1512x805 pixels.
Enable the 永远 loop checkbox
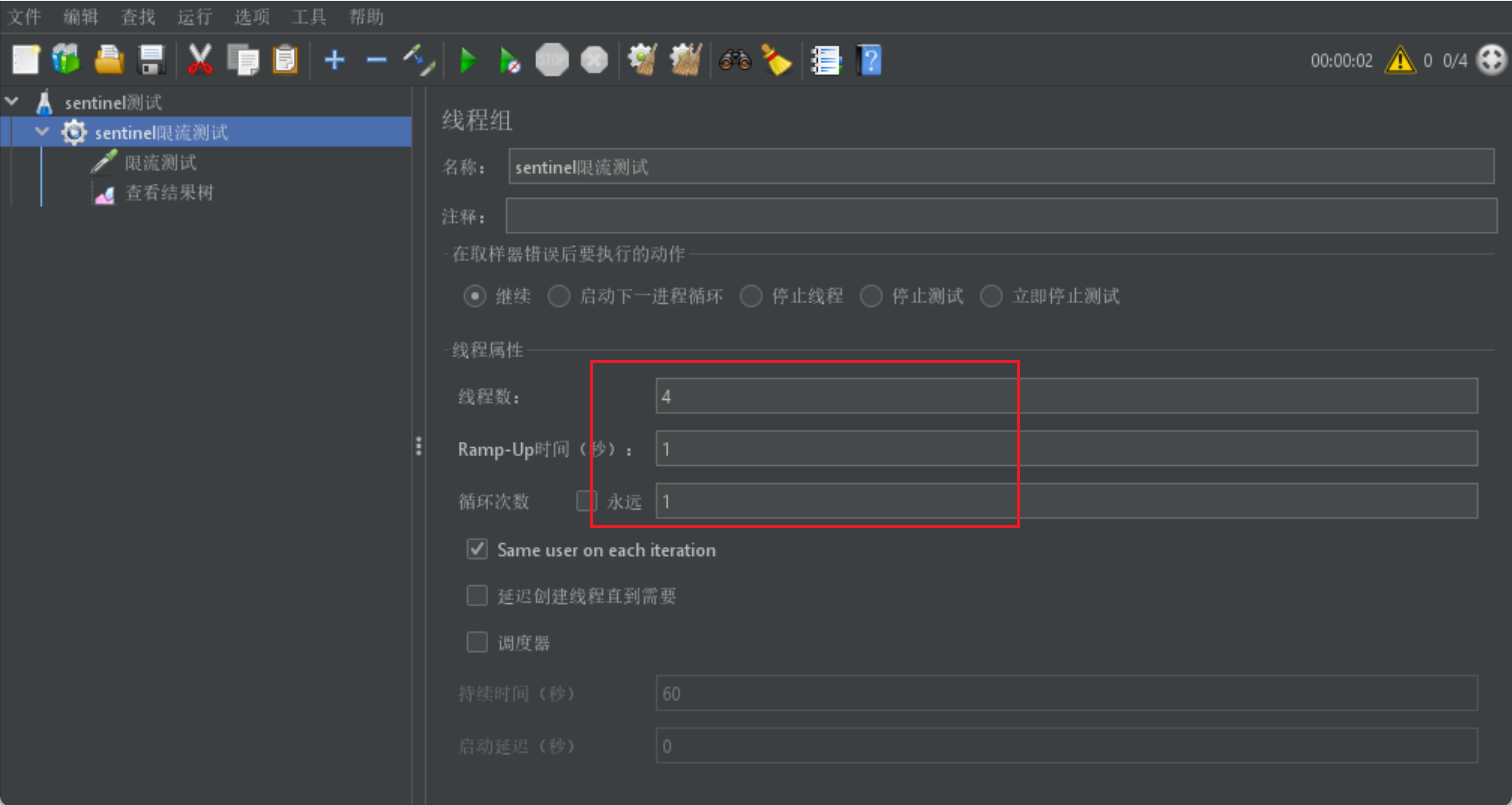[x=587, y=501]
